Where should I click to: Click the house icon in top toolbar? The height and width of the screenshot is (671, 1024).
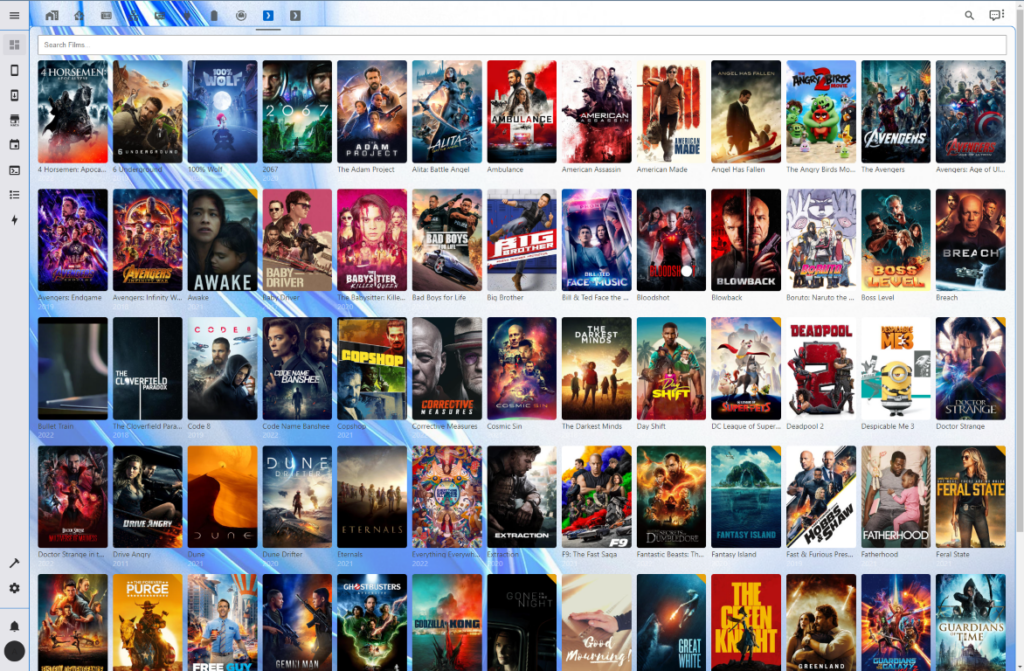tap(79, 15)
